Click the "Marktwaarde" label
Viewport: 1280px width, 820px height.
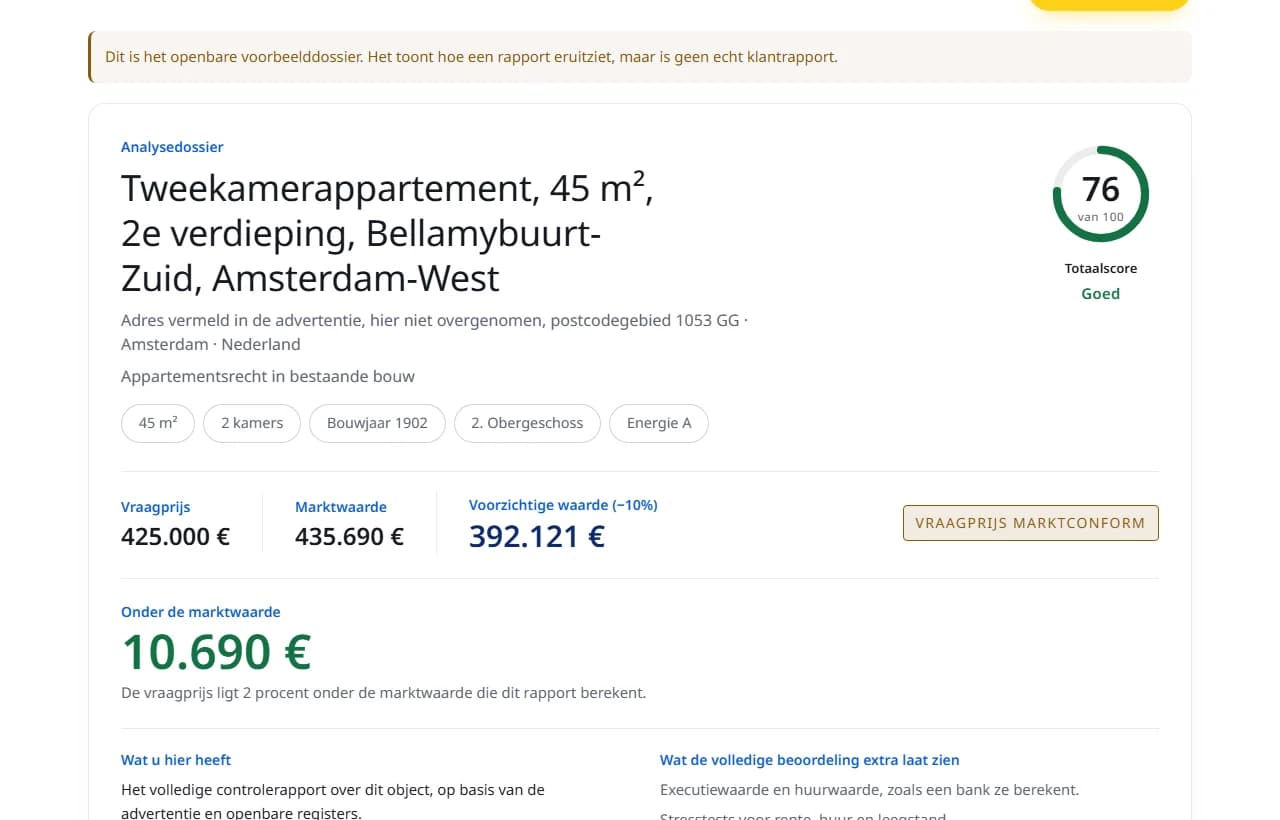341,507
